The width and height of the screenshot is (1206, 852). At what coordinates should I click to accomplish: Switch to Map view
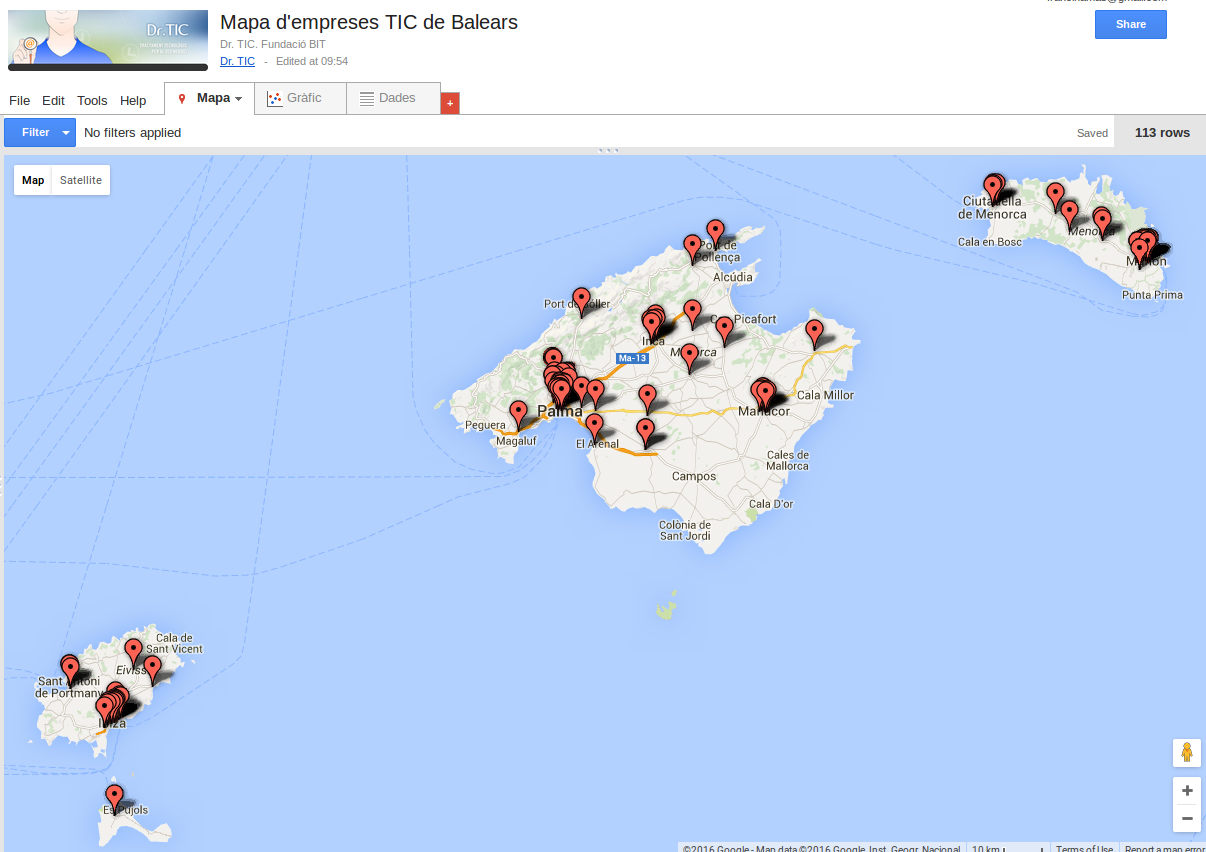[x=33, y=180]
